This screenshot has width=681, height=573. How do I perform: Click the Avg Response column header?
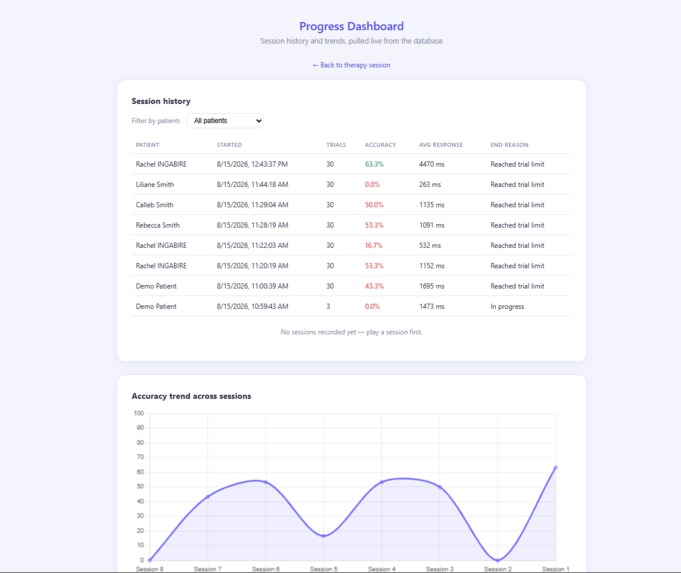[x=441, y=145]
